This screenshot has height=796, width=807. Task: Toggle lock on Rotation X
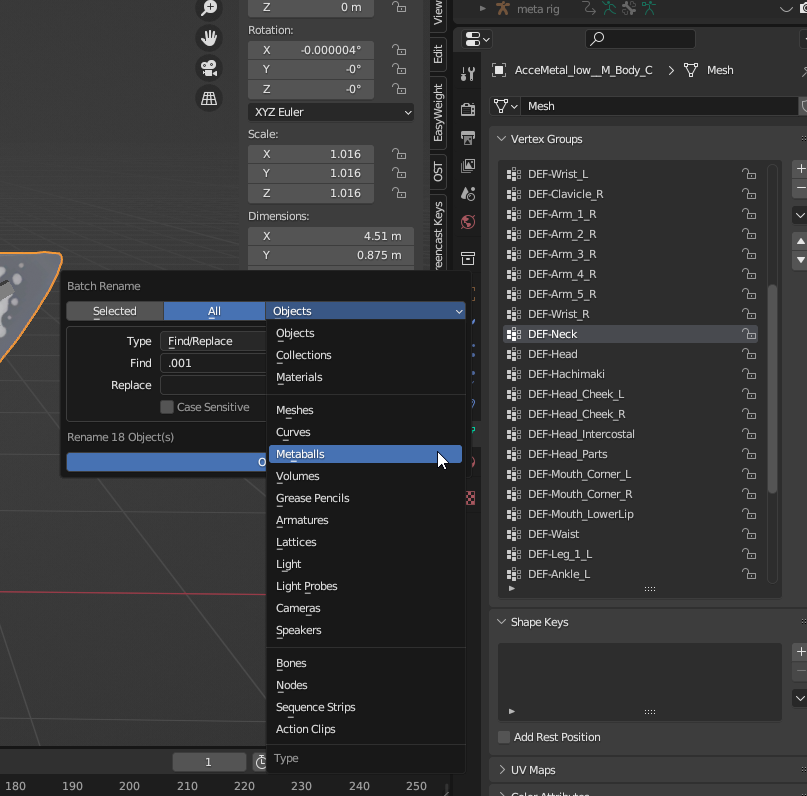tap(399, 50)
